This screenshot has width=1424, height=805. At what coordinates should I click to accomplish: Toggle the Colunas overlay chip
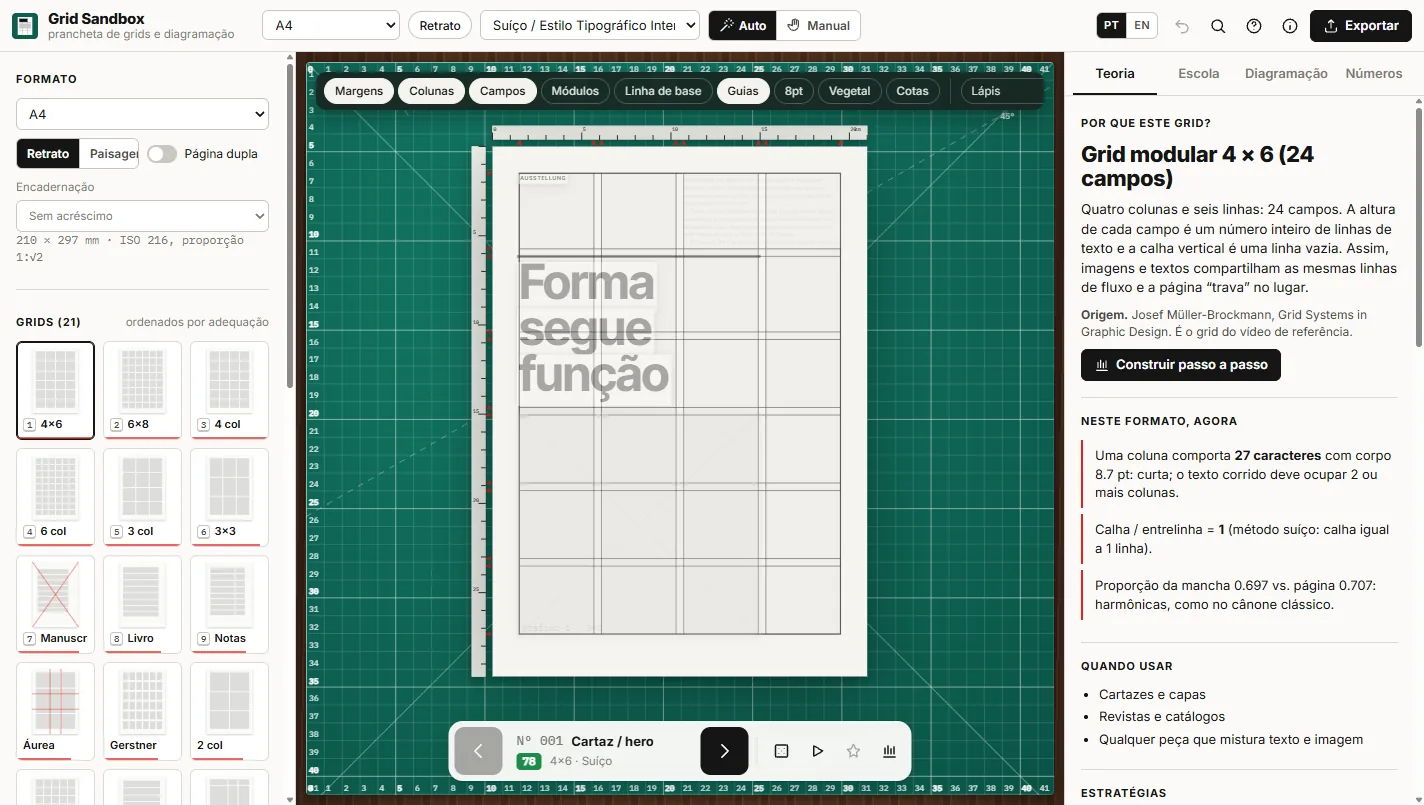click(432, 91)
